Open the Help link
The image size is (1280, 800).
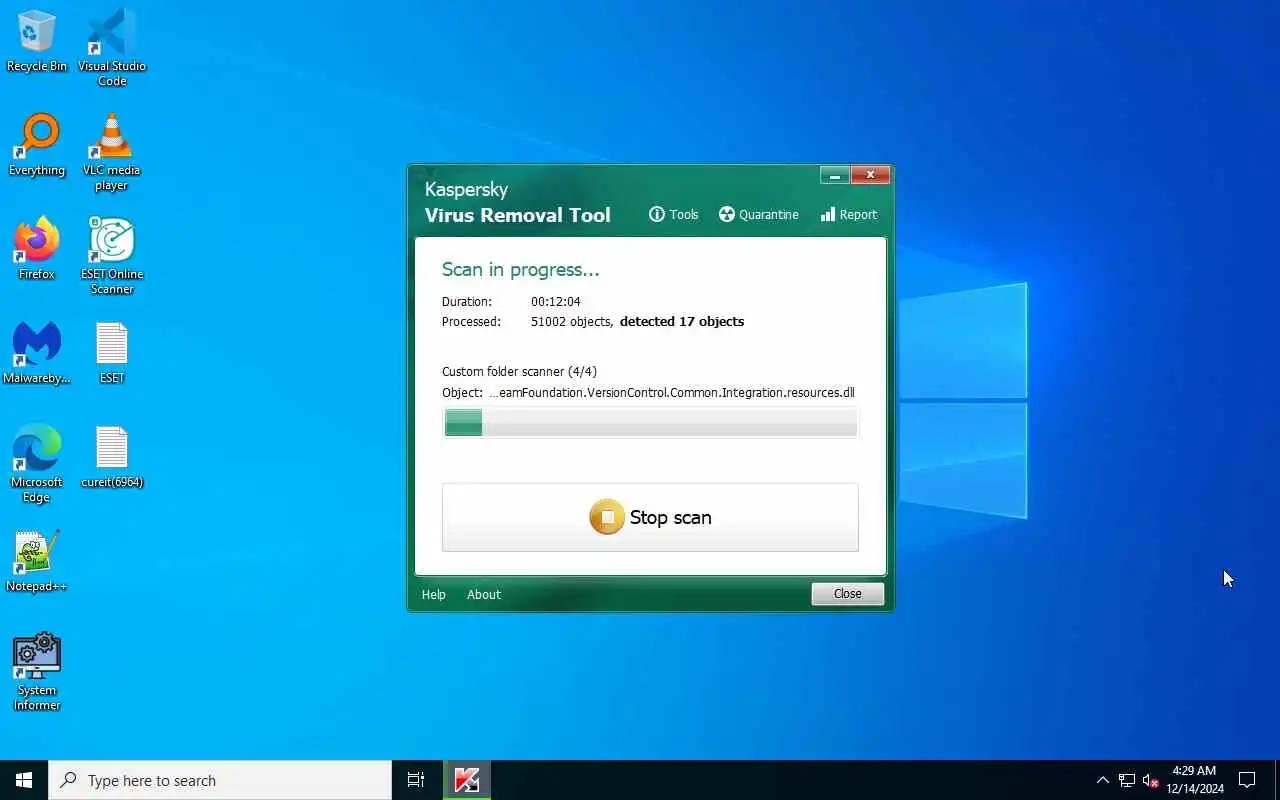(434, 594)
